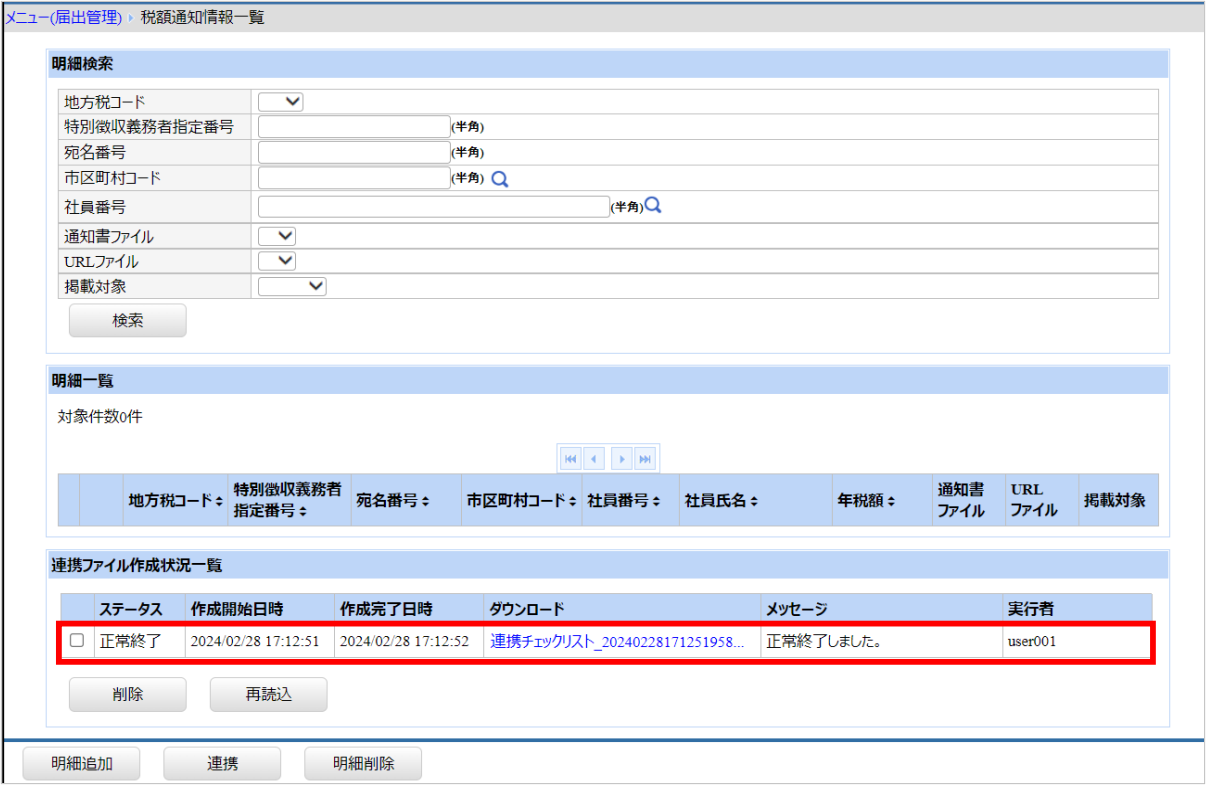Click the 連携 button

tap(222, 764)
